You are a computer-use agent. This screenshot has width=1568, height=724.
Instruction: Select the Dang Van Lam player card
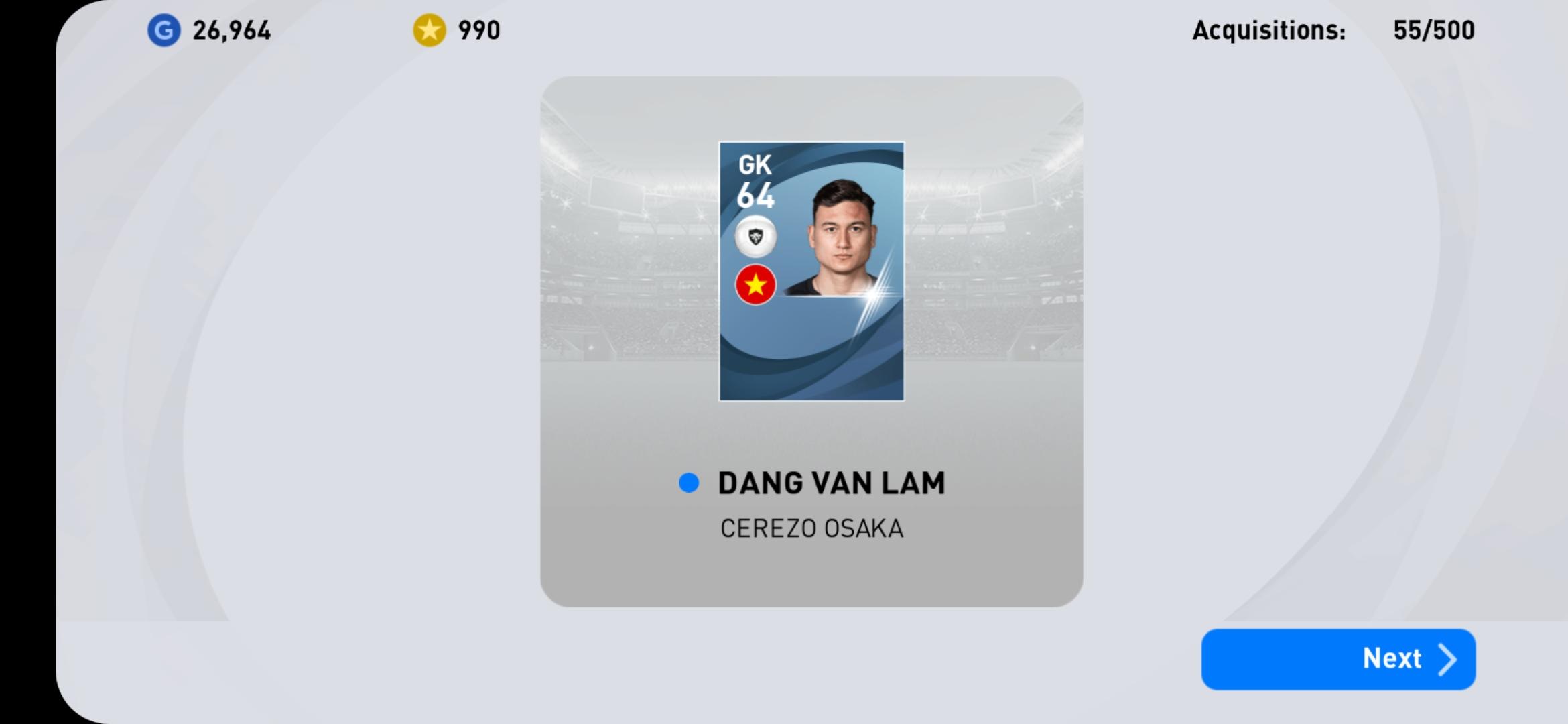pyautogui.click(x=811, y=271)
